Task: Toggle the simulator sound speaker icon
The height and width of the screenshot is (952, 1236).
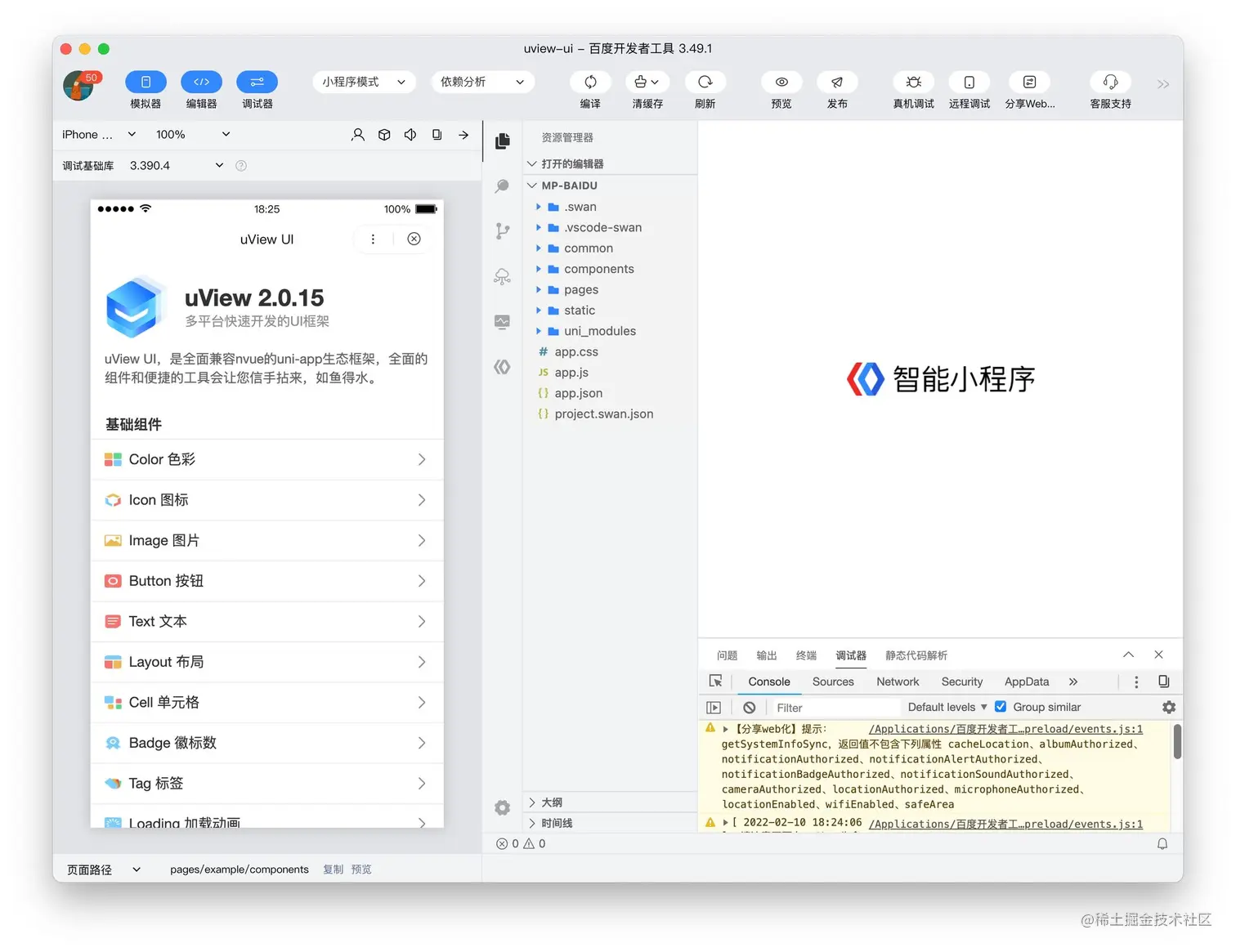Action: click(410, 135)
